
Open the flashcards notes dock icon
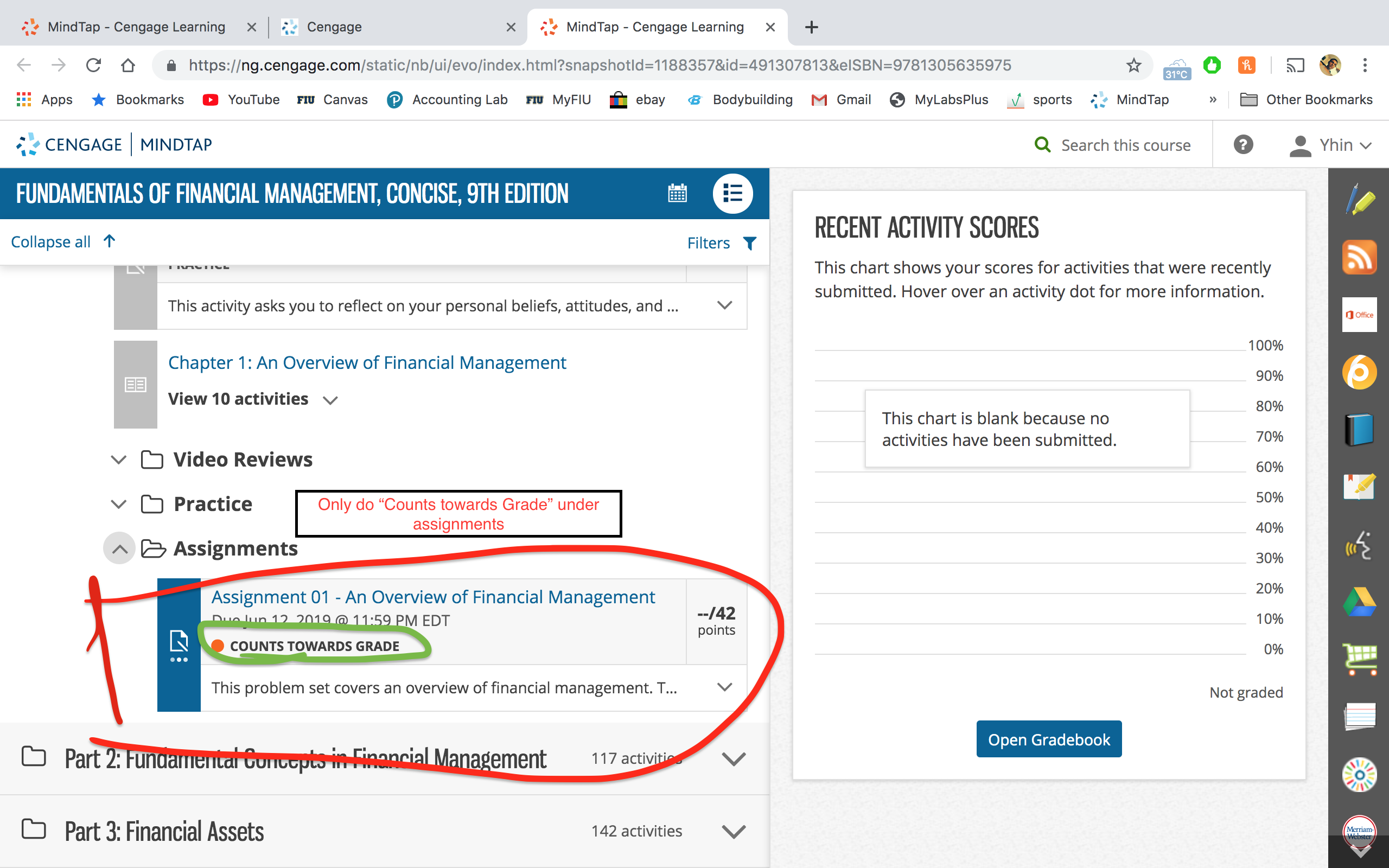(x=1359, y=487)
